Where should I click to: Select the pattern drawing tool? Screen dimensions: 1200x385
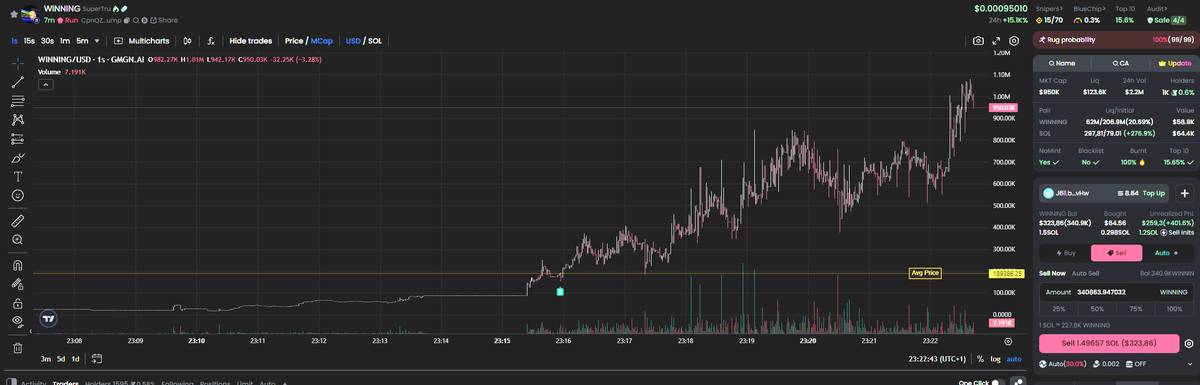point(17,119)
